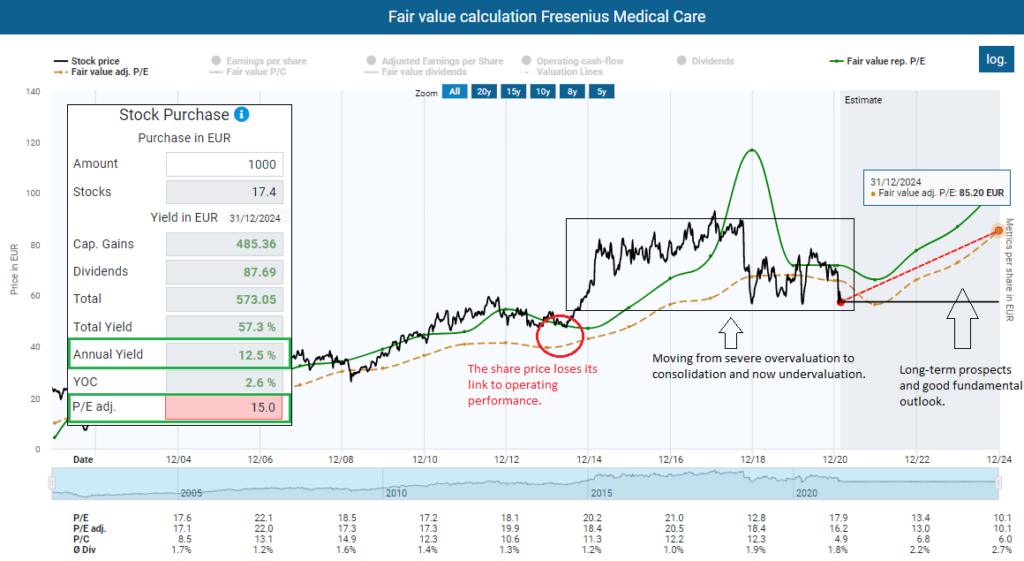The height and width of the screenshot is (561, 1024).
Task: Click the 12/18 x-axis date label
Action: tap(753, 460)
